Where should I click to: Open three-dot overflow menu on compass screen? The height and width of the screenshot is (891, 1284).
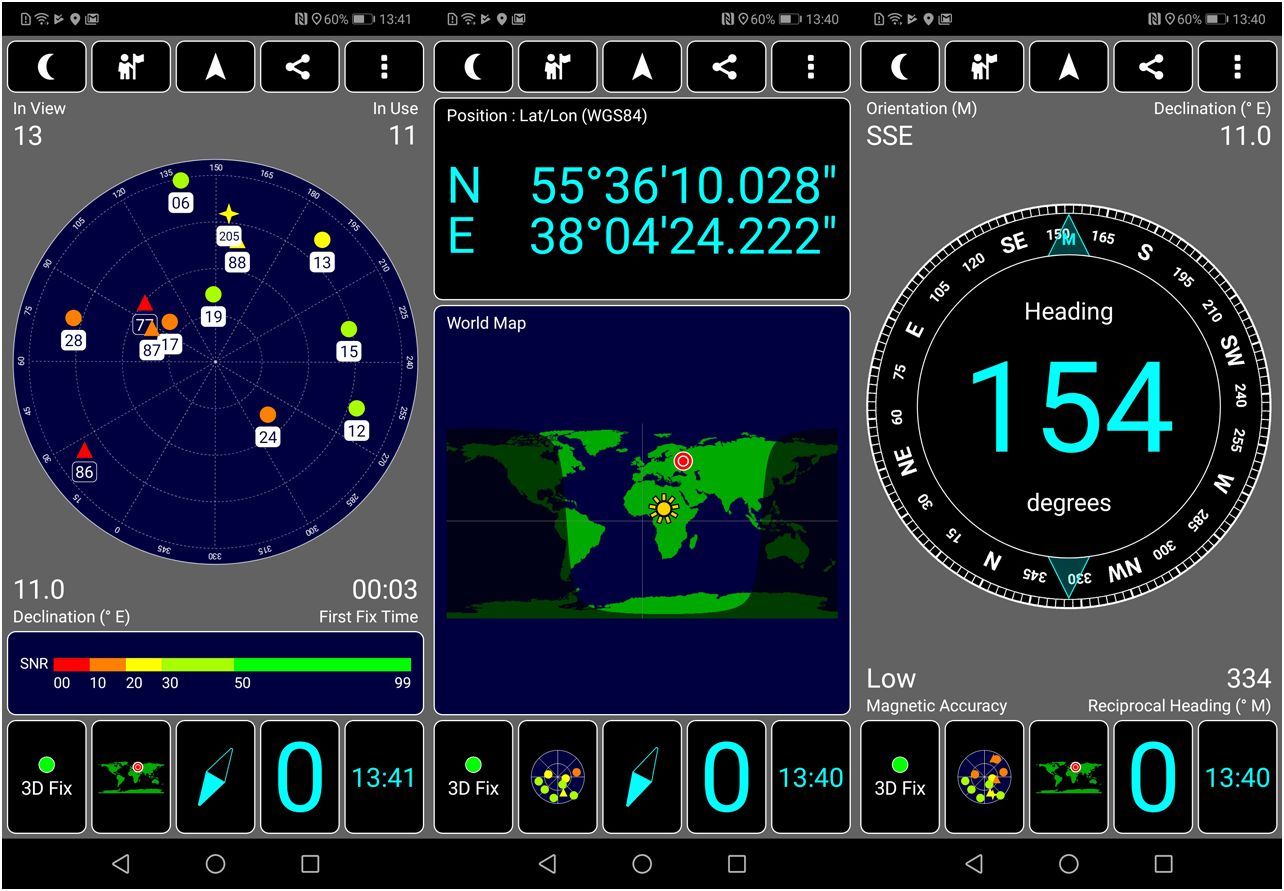point(1237,67)
